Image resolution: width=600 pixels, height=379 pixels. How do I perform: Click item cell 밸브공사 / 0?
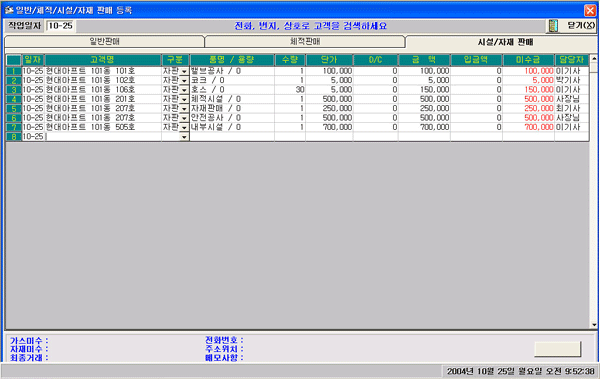click(232, 71)
